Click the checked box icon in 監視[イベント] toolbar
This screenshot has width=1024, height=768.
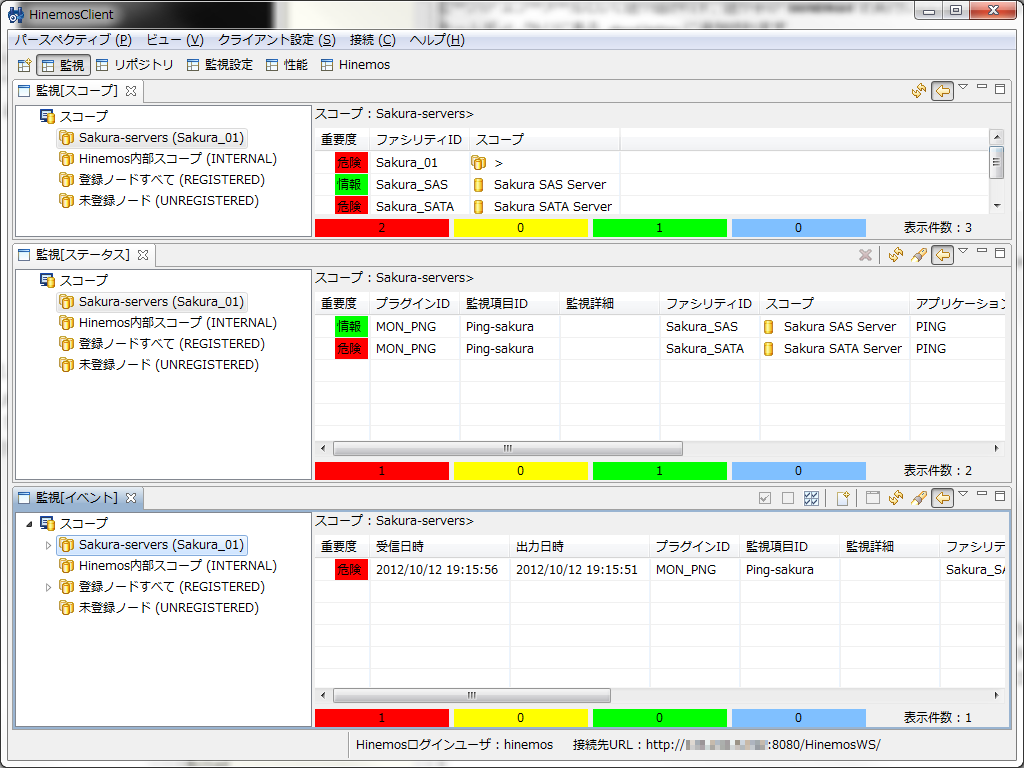[766, 498]
